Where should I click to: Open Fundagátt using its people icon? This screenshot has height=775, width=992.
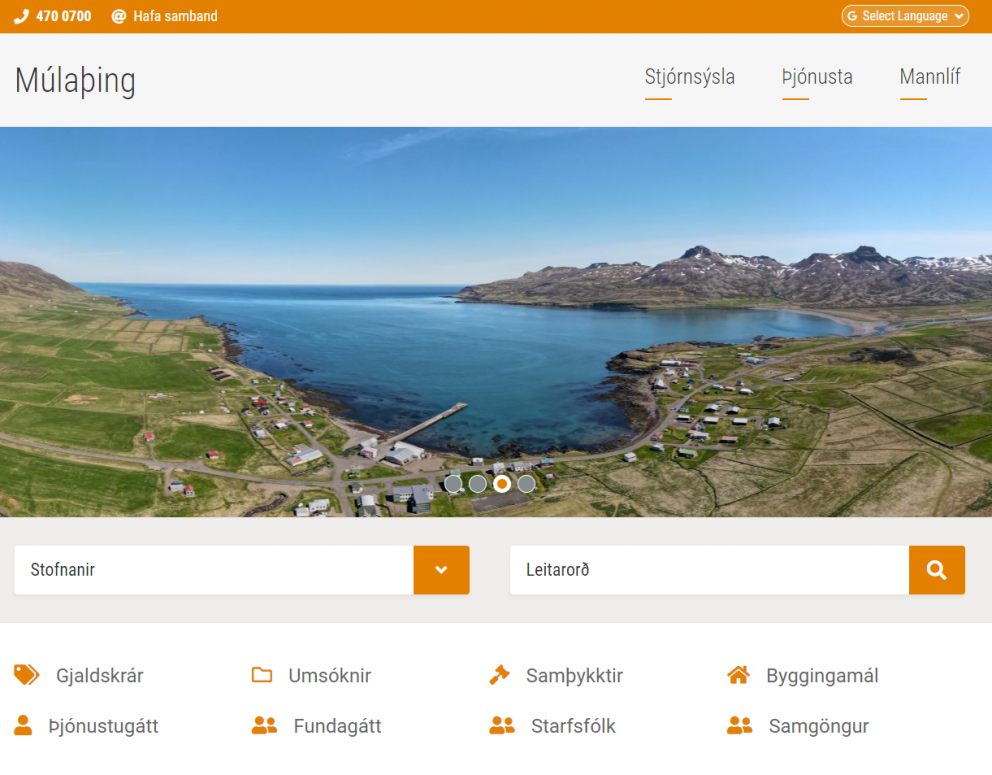point(262,725)
